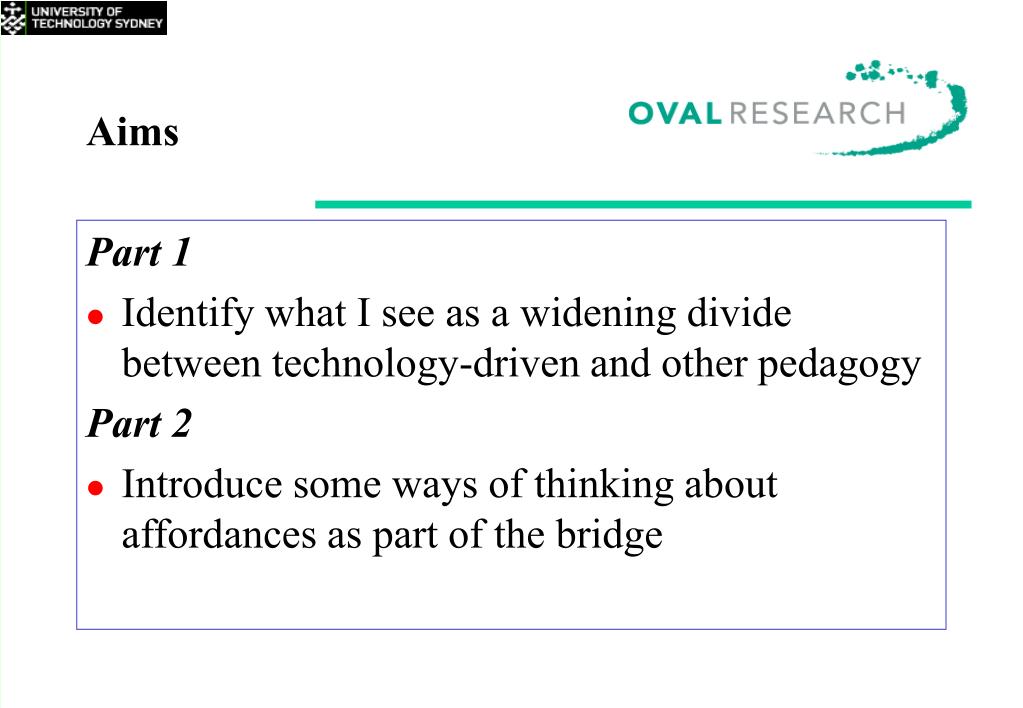
Task: Click the word RESEARCH in logo
Action: [x=817, y=113]
